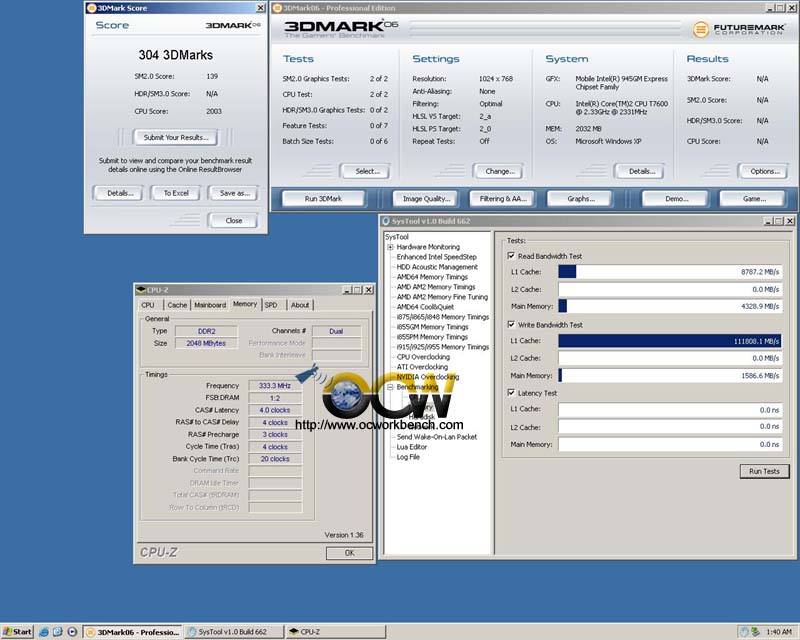
Task: Click Select under Tests
Action: coord(366,171)
